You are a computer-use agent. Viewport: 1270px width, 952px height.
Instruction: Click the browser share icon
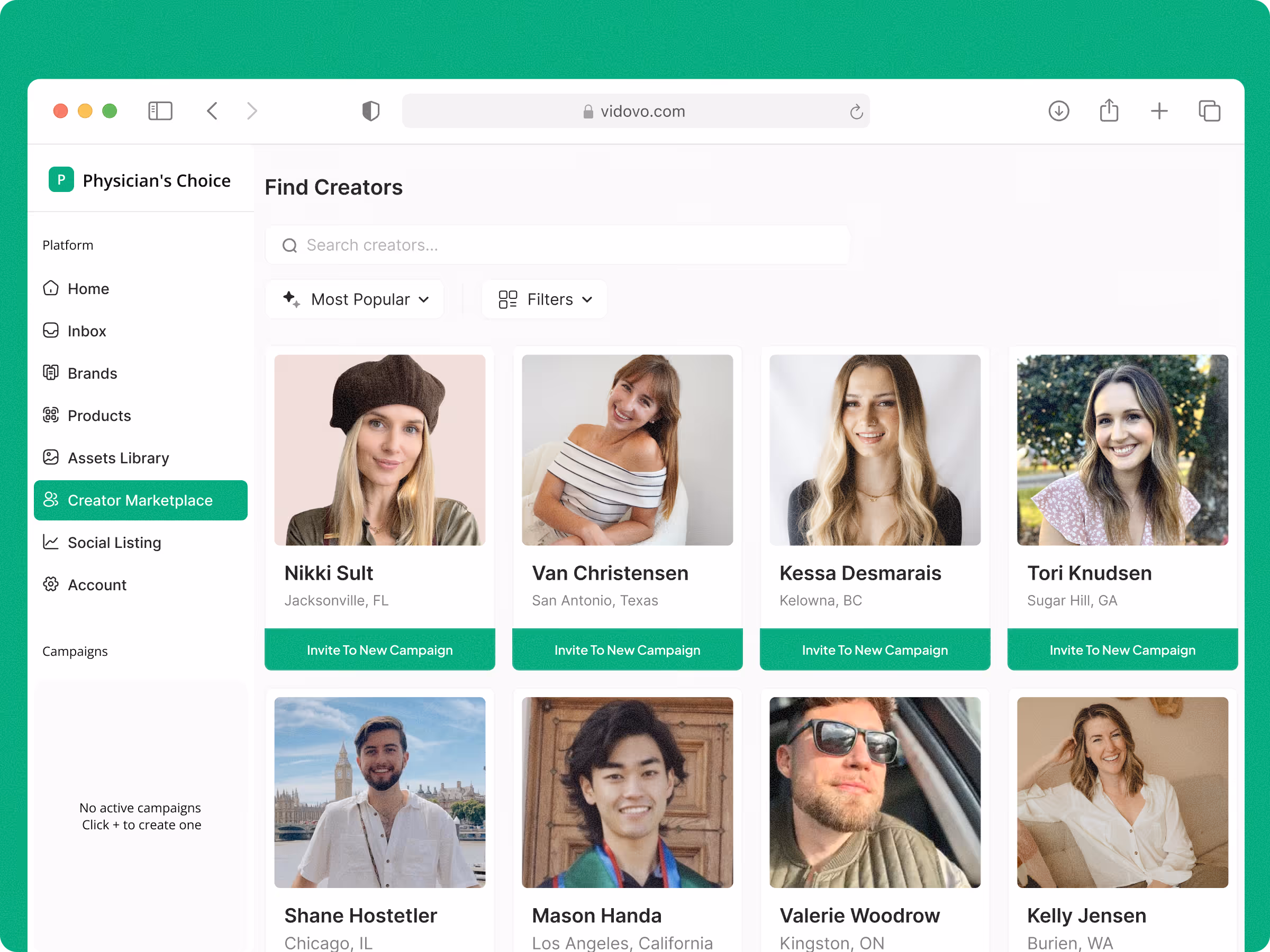pos(1109,110)
